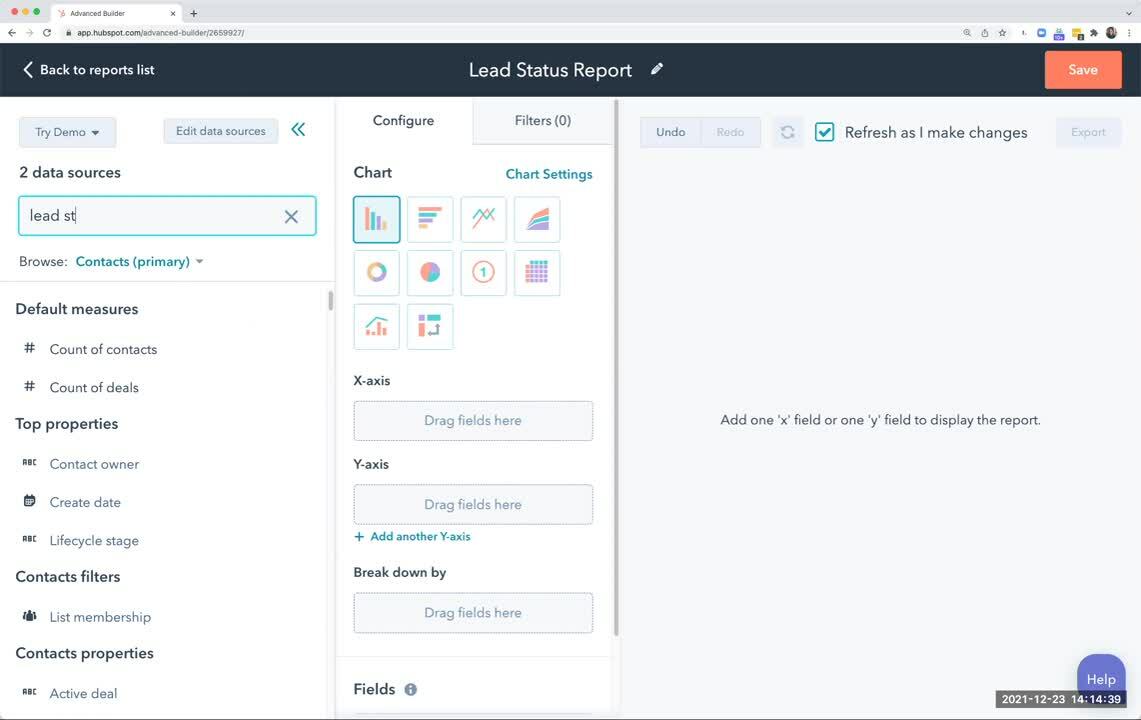Open the Configure tab
Screen dimensions: 1141x720
pos(403,121)
